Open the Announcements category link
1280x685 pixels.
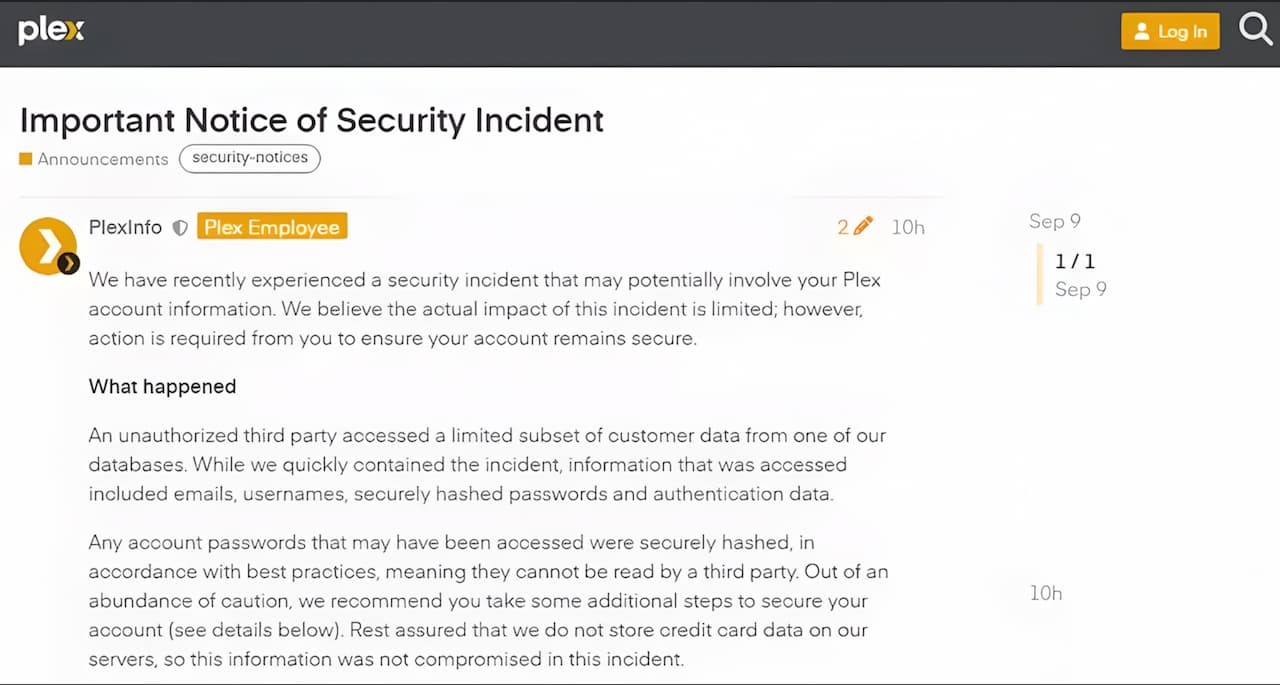103,159
